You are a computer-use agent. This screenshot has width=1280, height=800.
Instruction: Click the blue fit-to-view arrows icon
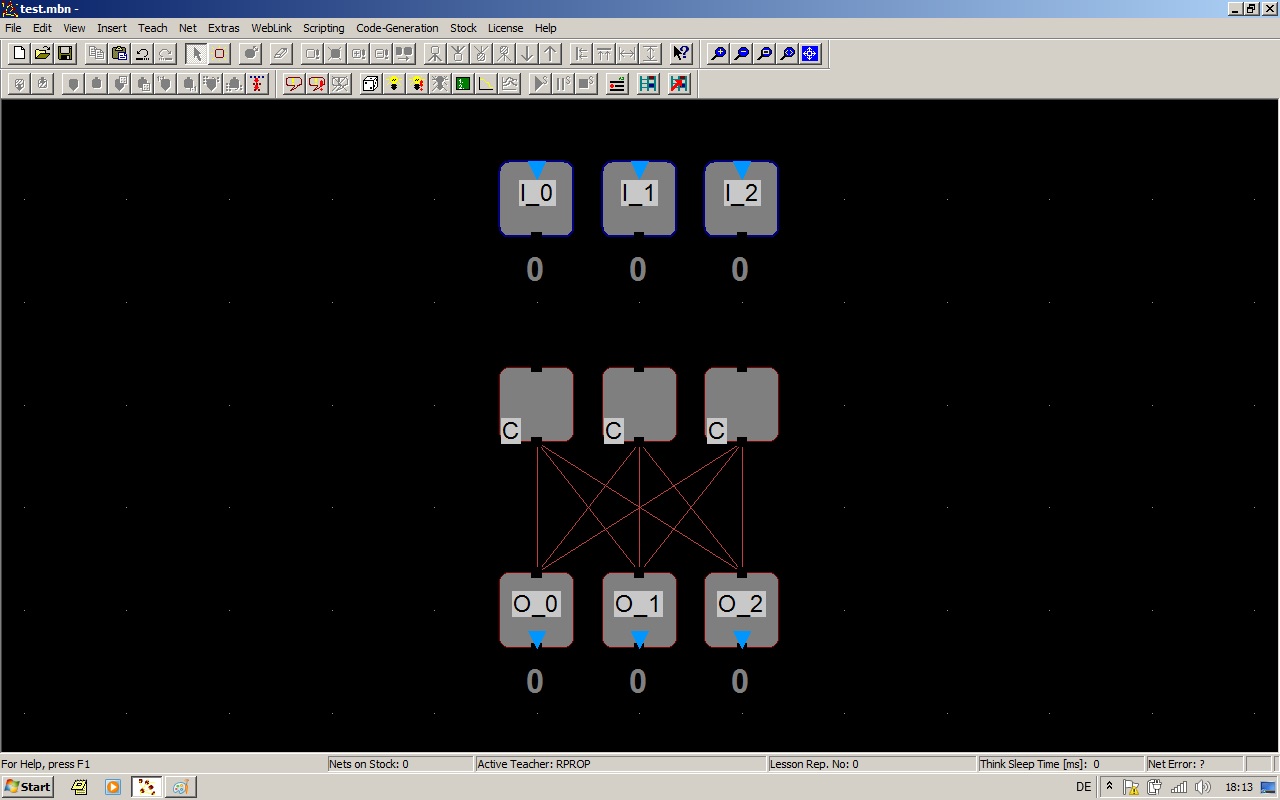tap(810, 54)
